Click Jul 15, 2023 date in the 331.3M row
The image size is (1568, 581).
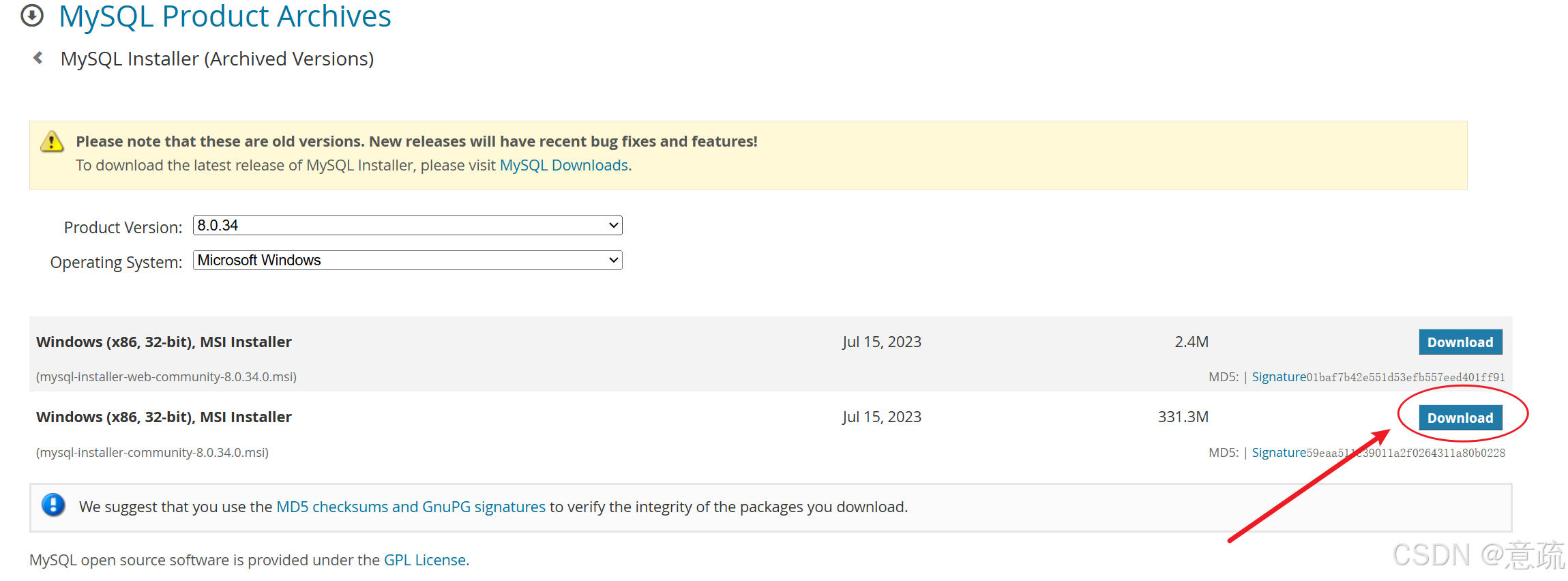[882, 417]
